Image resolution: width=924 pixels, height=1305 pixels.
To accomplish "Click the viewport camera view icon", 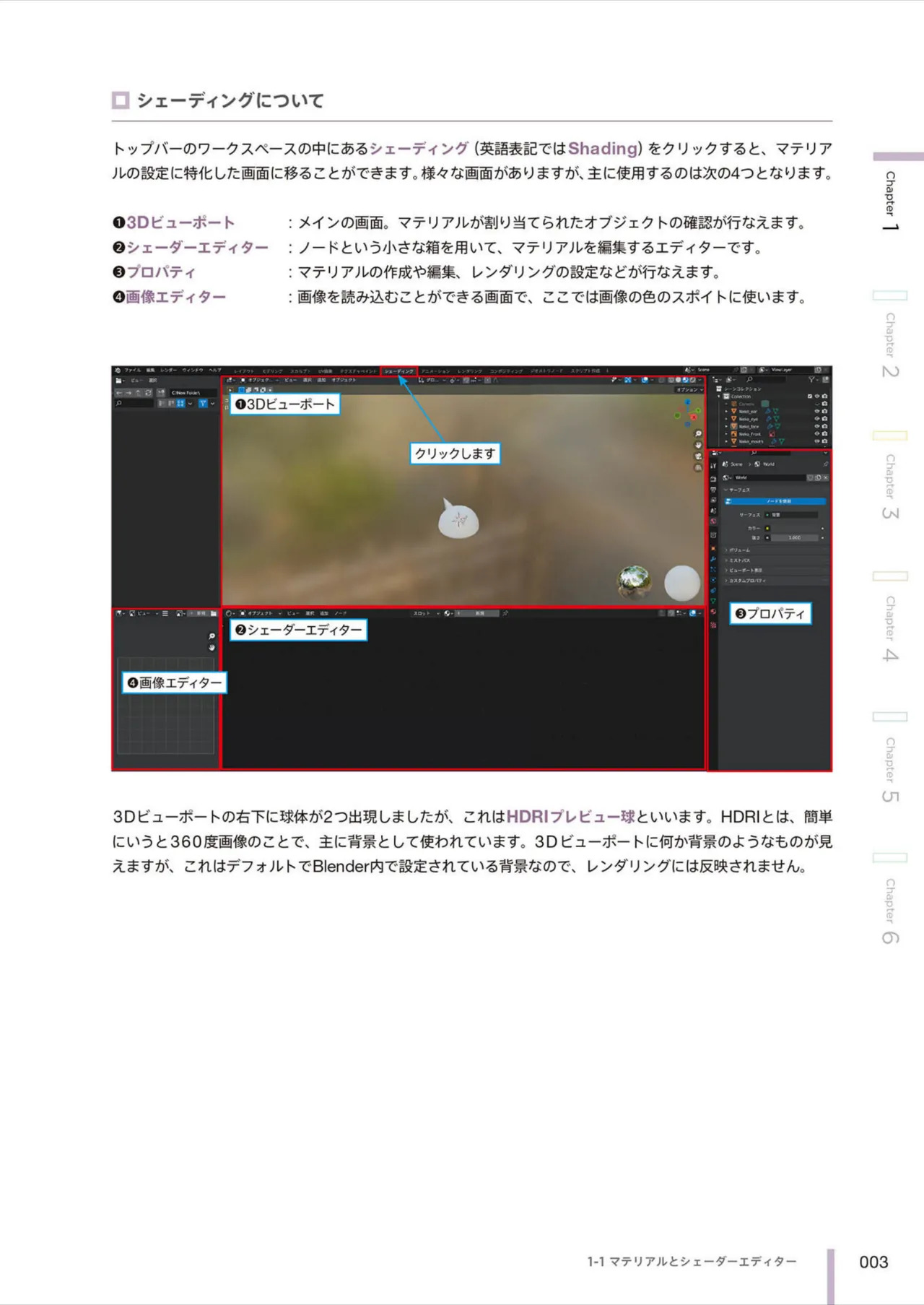I will (698, 456).
